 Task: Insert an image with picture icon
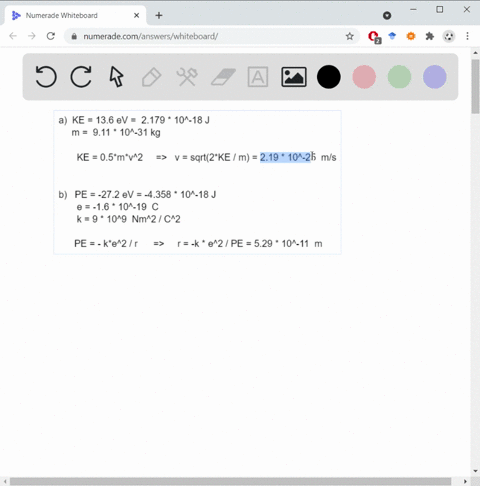pos(294,77)
